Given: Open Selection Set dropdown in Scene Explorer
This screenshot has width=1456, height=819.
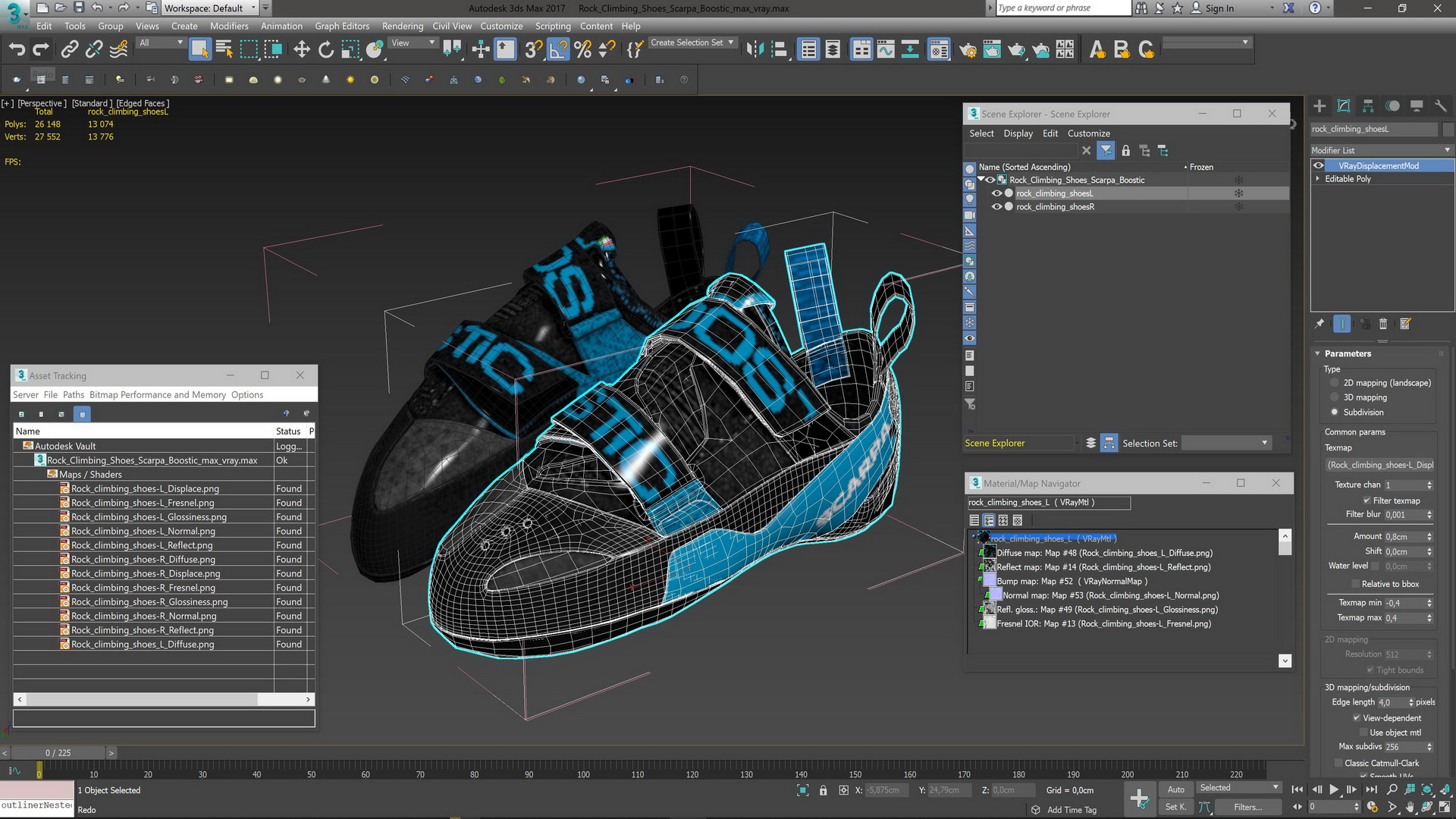Looking at the screenshot, I should (x=1227, y=443).
